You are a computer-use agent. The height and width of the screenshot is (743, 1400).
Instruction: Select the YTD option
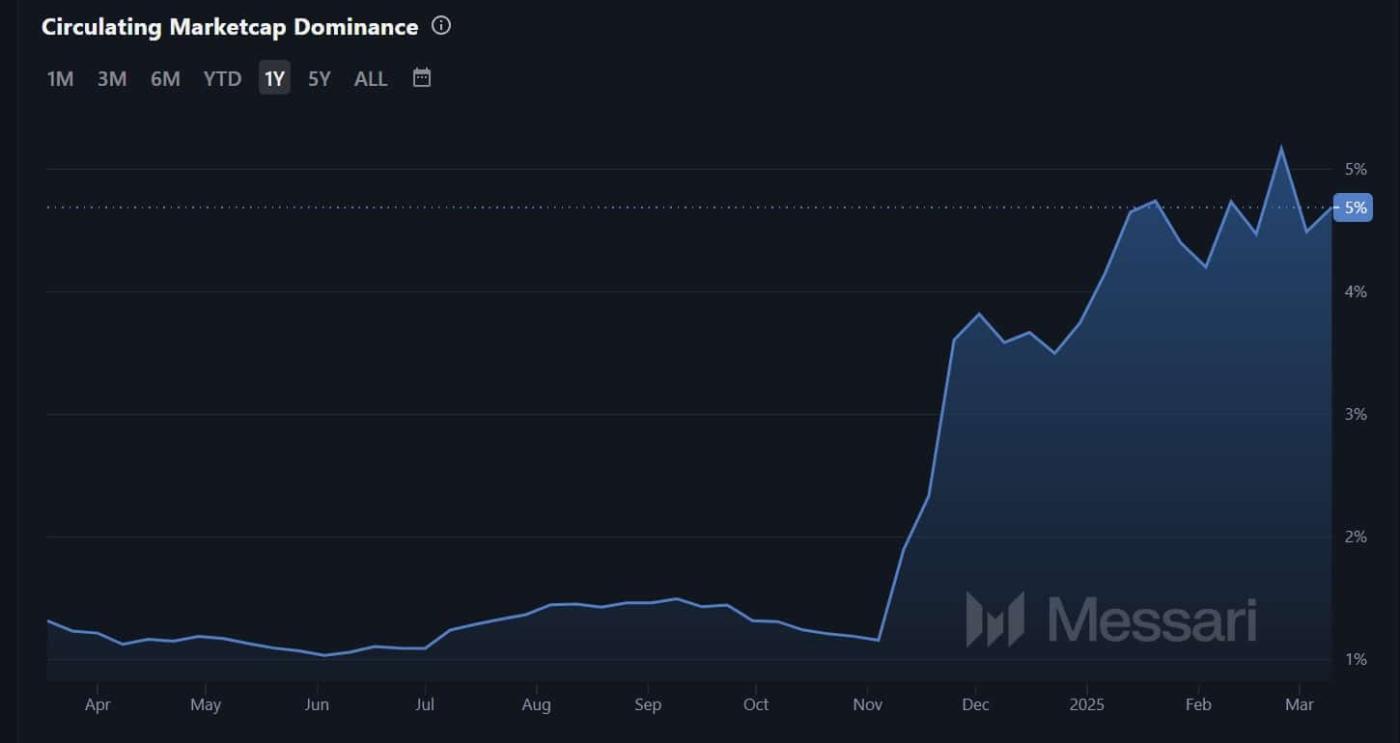click(x=221, y=78)
